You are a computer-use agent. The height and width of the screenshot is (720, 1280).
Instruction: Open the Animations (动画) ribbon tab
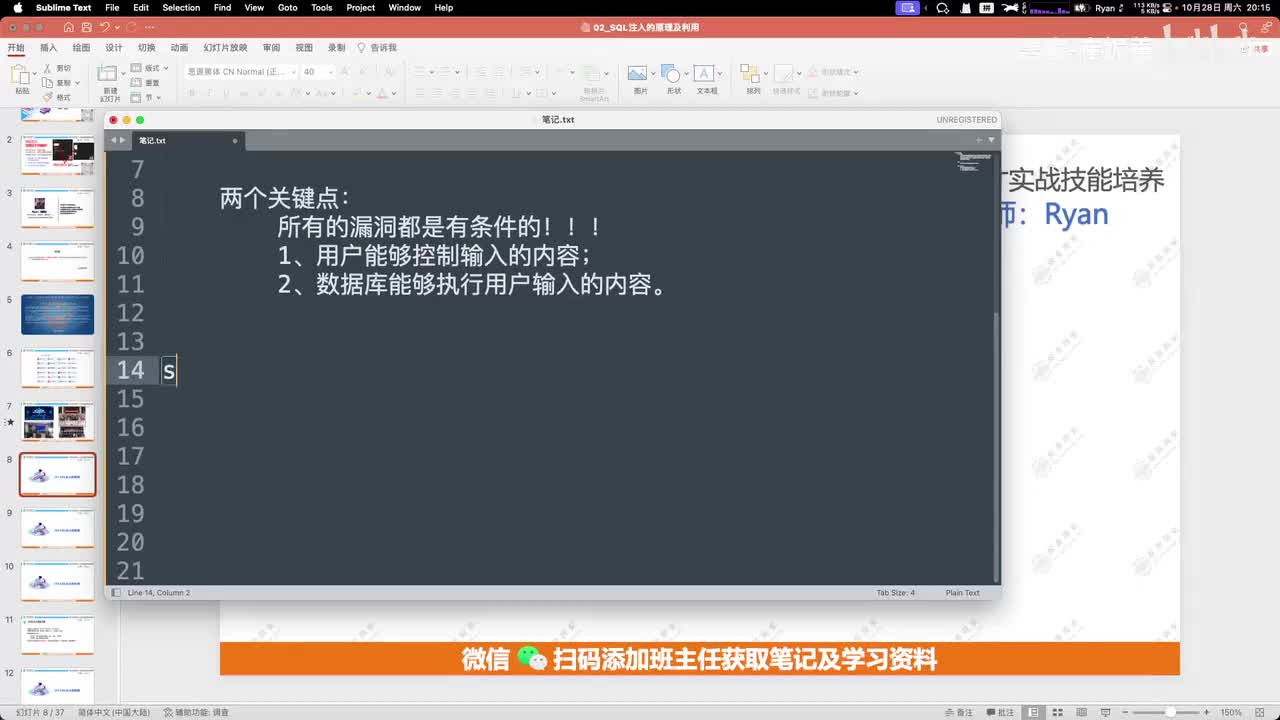[x=179, y=47]
